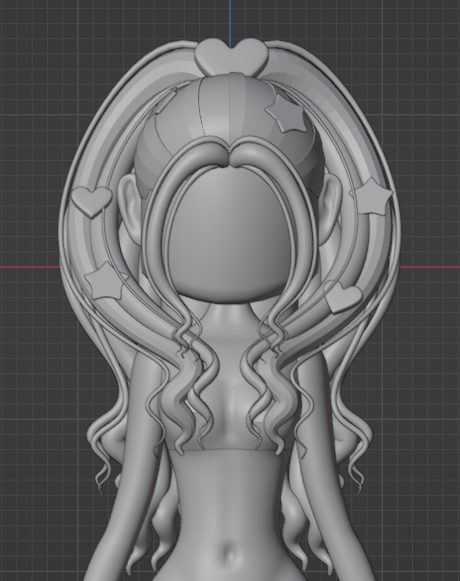Select the large heart ornament atop the head
This screenshot has height=581, width=460.
tap(231, 58)
